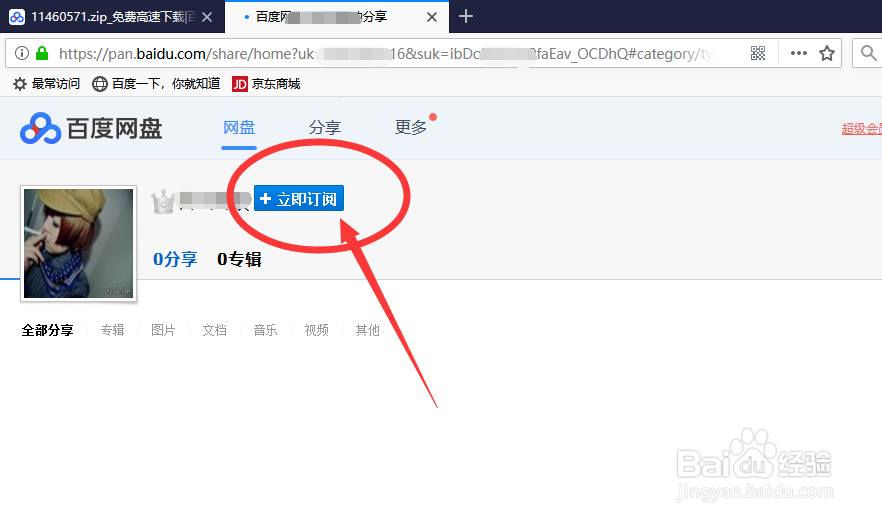Click the 0分享 count link
This screenshot has width=882, height=522.
(x=175, y=259)
